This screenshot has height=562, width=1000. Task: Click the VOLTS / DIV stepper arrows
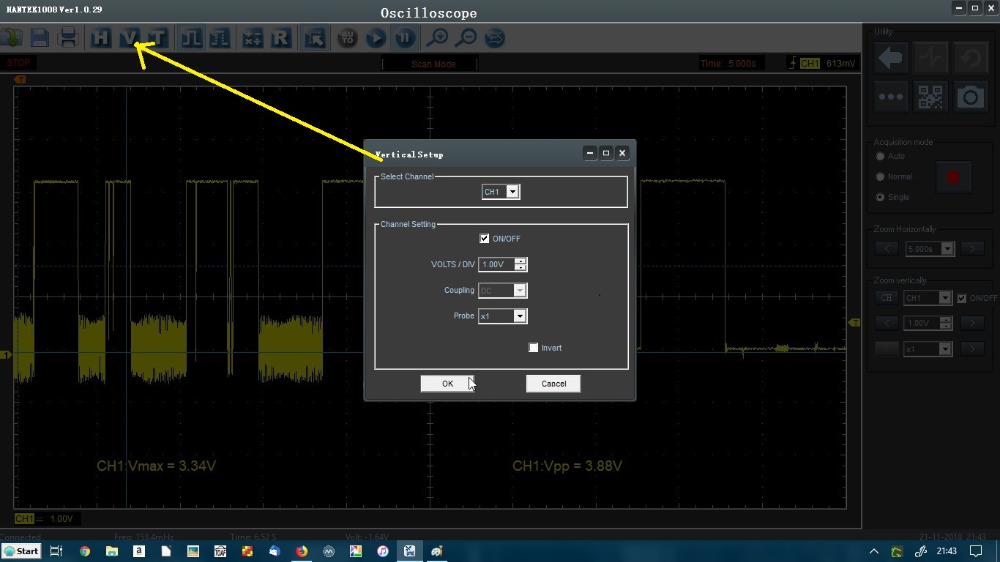point(520,265)
